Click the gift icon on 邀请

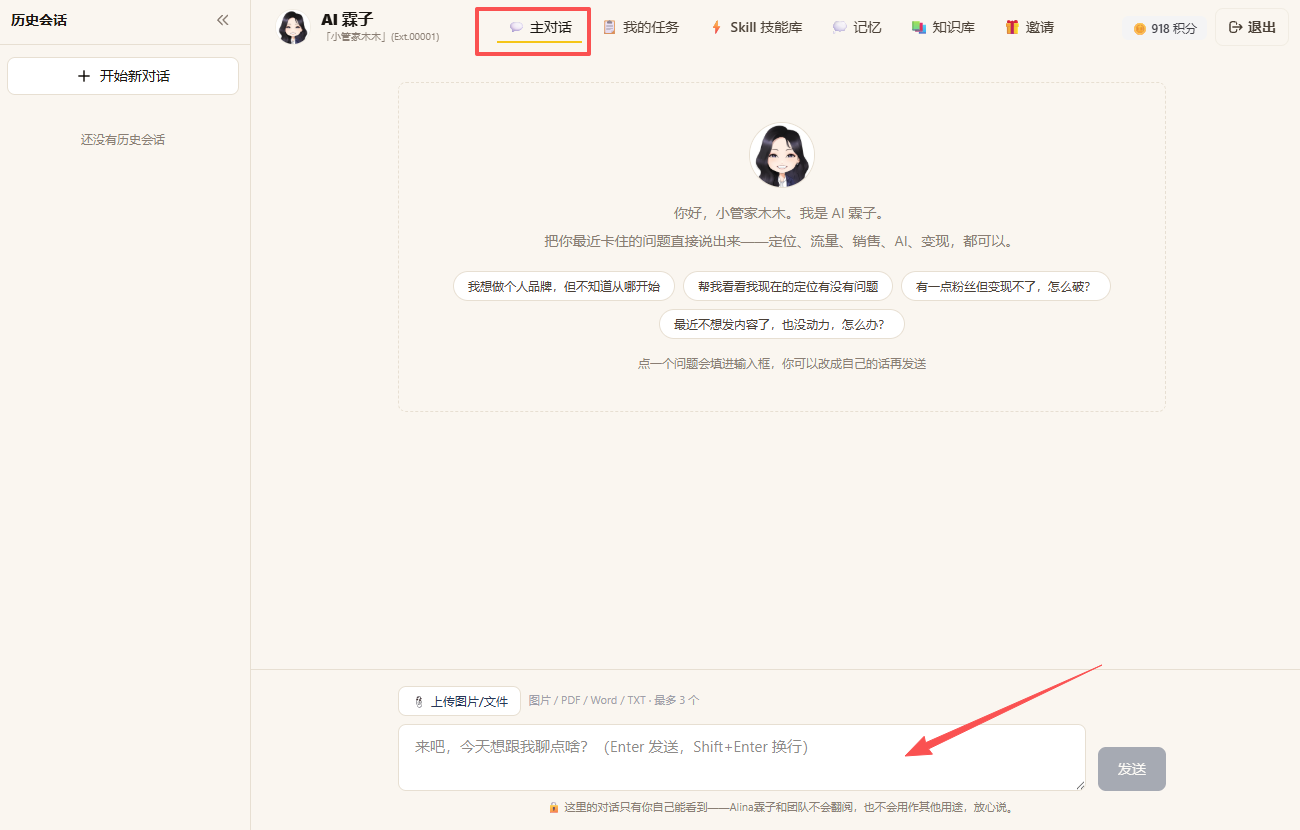[1012, 28]
